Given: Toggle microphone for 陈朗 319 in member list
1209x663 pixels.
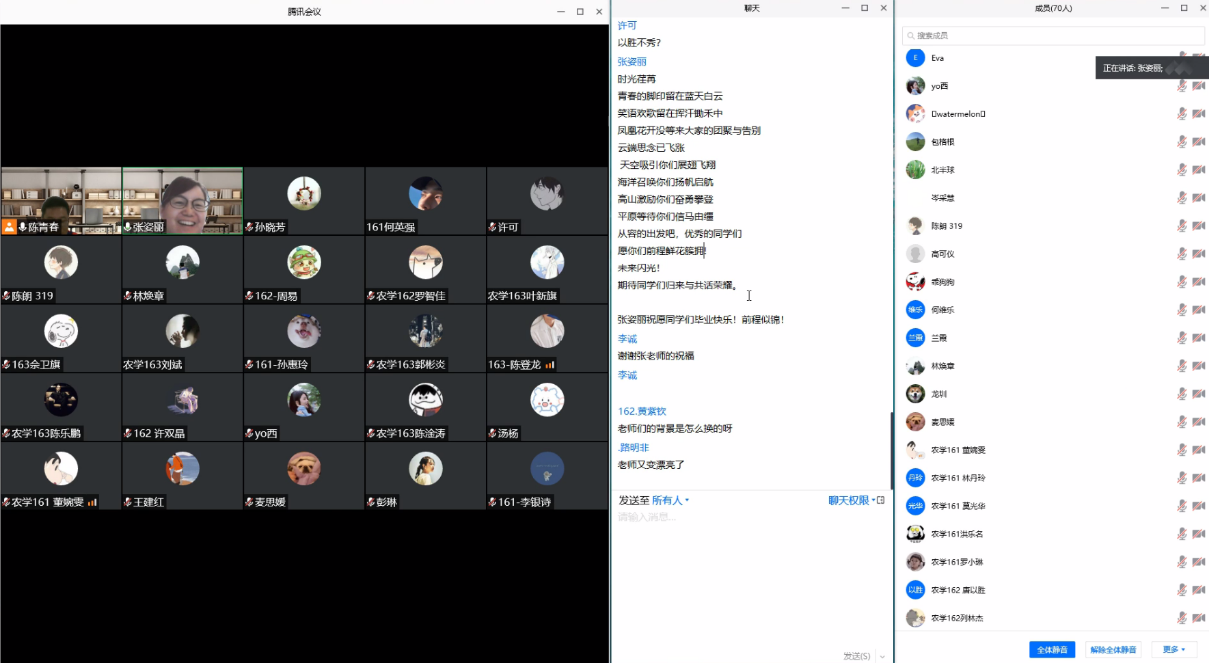Looking at the screenshot, I should tap(1181, 226).
